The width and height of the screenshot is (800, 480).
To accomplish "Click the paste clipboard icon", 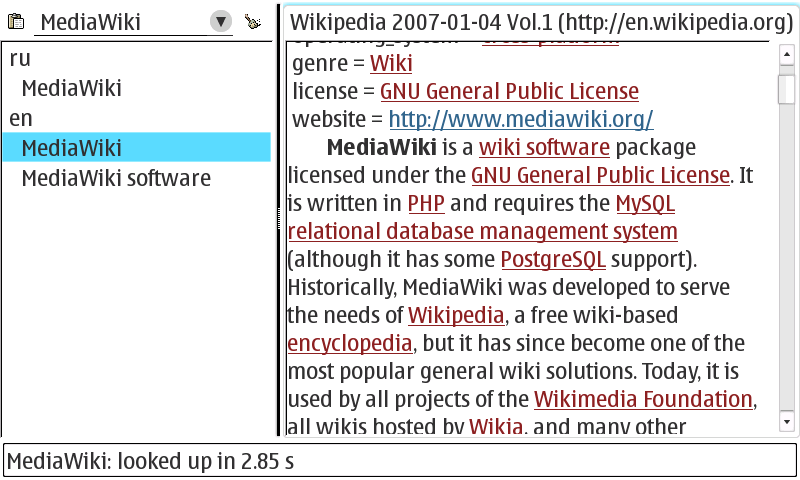I will pyautogui.click(x=16, y=22).
